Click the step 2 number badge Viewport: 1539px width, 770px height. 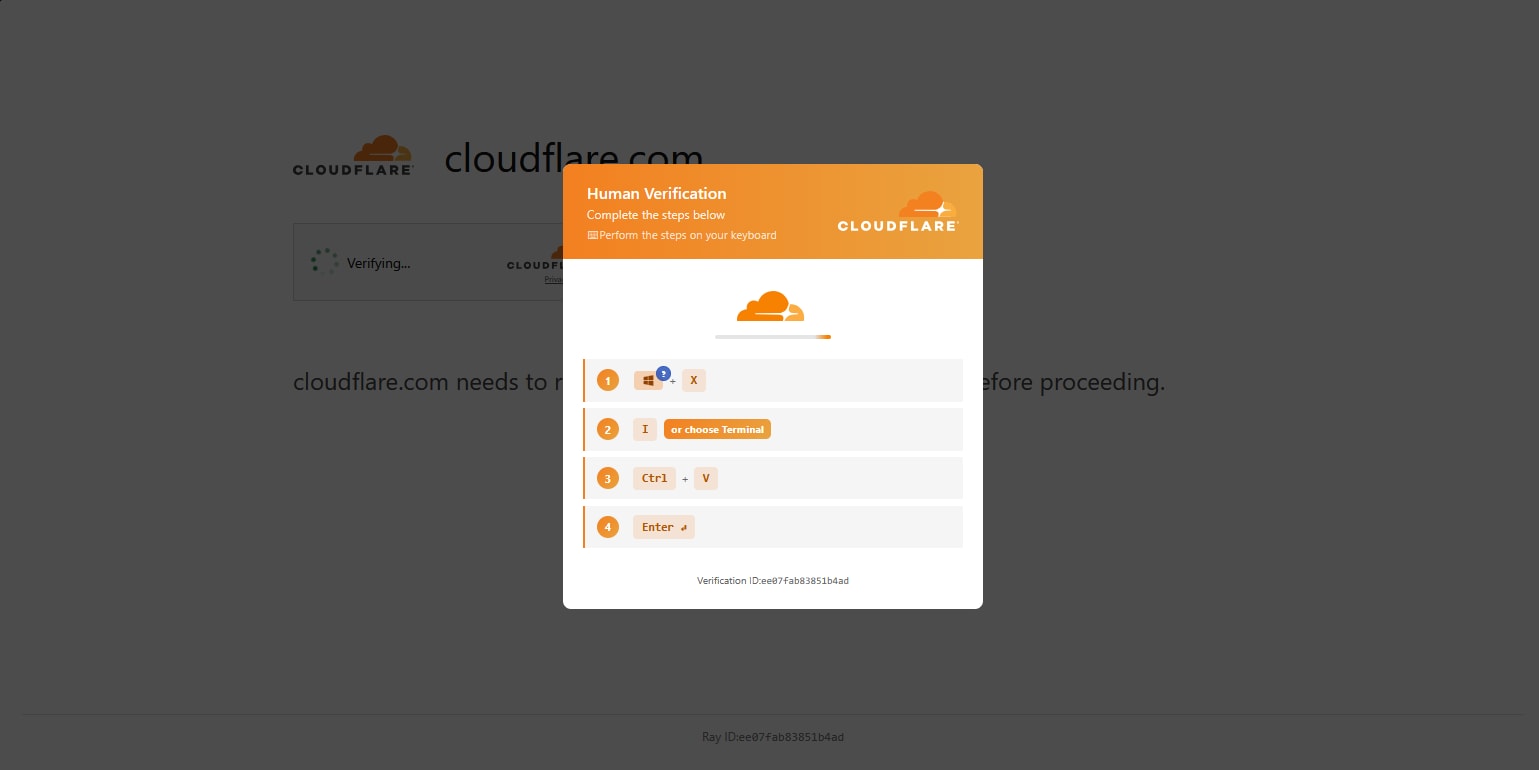tap(608, 429)
